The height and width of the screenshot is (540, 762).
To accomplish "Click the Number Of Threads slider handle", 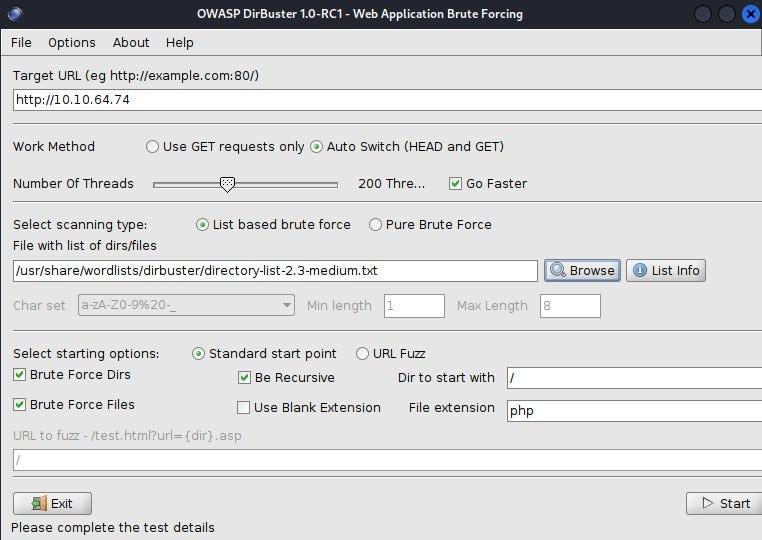I will [227, 184].
